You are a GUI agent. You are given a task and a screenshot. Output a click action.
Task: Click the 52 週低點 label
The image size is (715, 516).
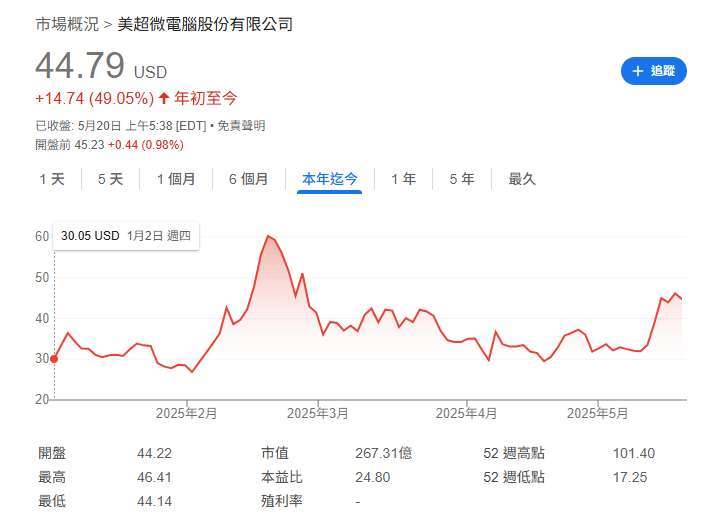click(x=514, y=477)
